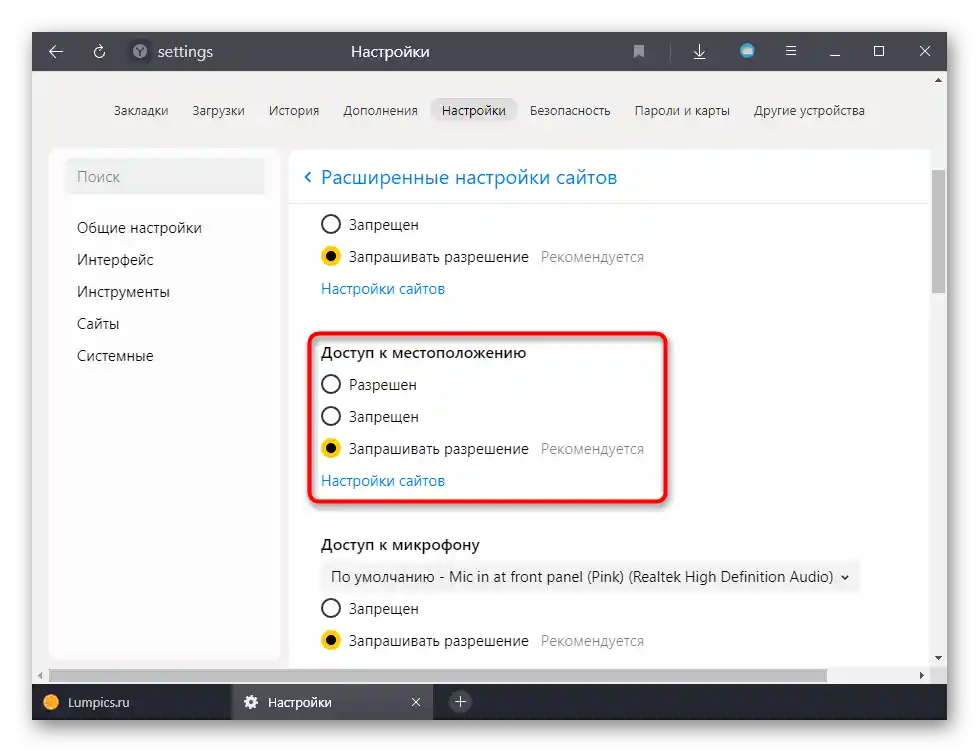The width and height of the screenshot is (979, 752).
Task: Click the horizontal scrollbar thumb
Action: 438,675
